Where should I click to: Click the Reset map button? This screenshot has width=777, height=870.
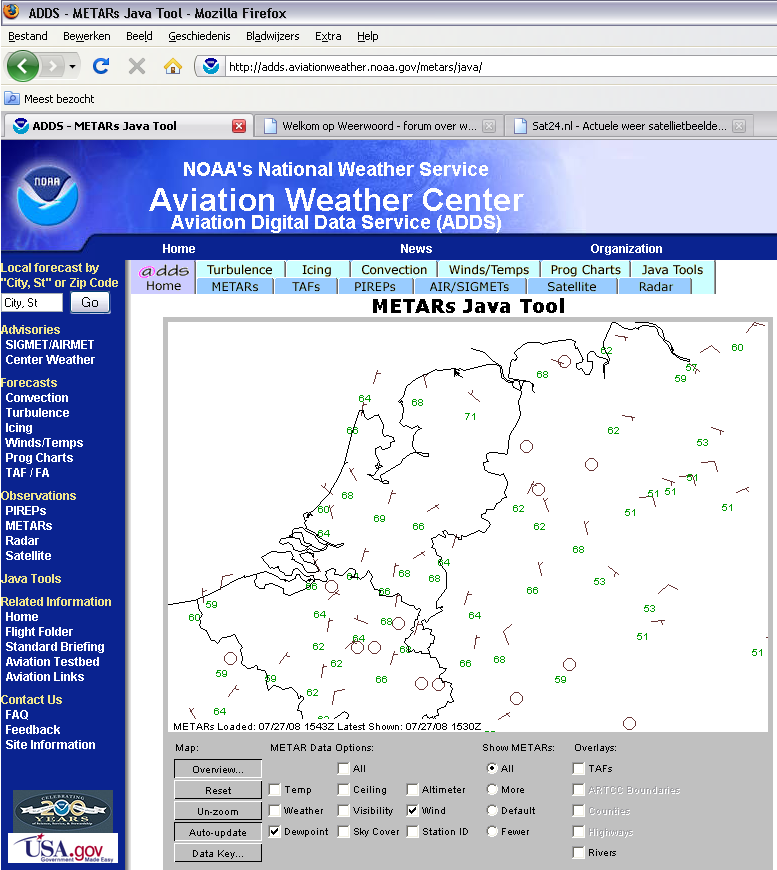[x=218, y=790]
